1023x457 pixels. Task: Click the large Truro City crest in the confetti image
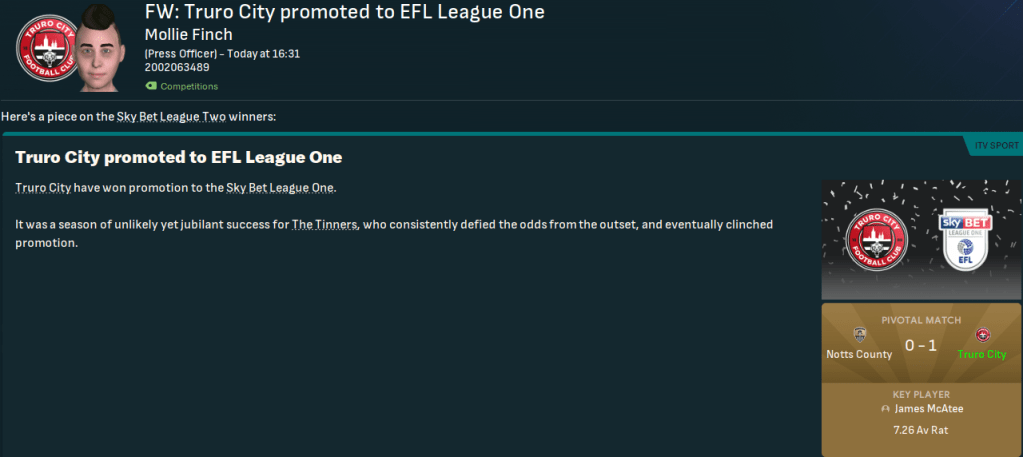point(875,240)
